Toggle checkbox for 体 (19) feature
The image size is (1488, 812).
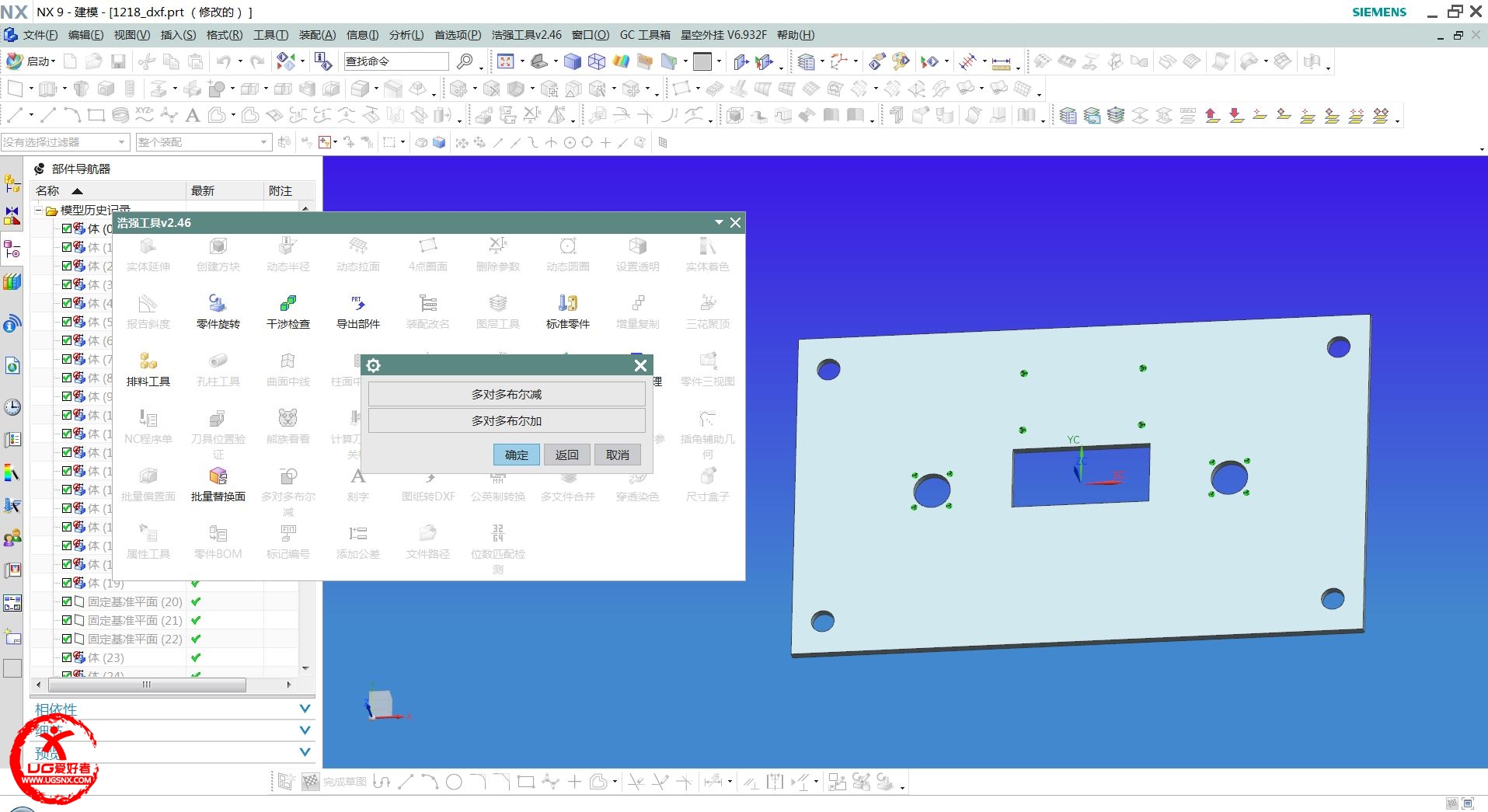coord(67,583)
